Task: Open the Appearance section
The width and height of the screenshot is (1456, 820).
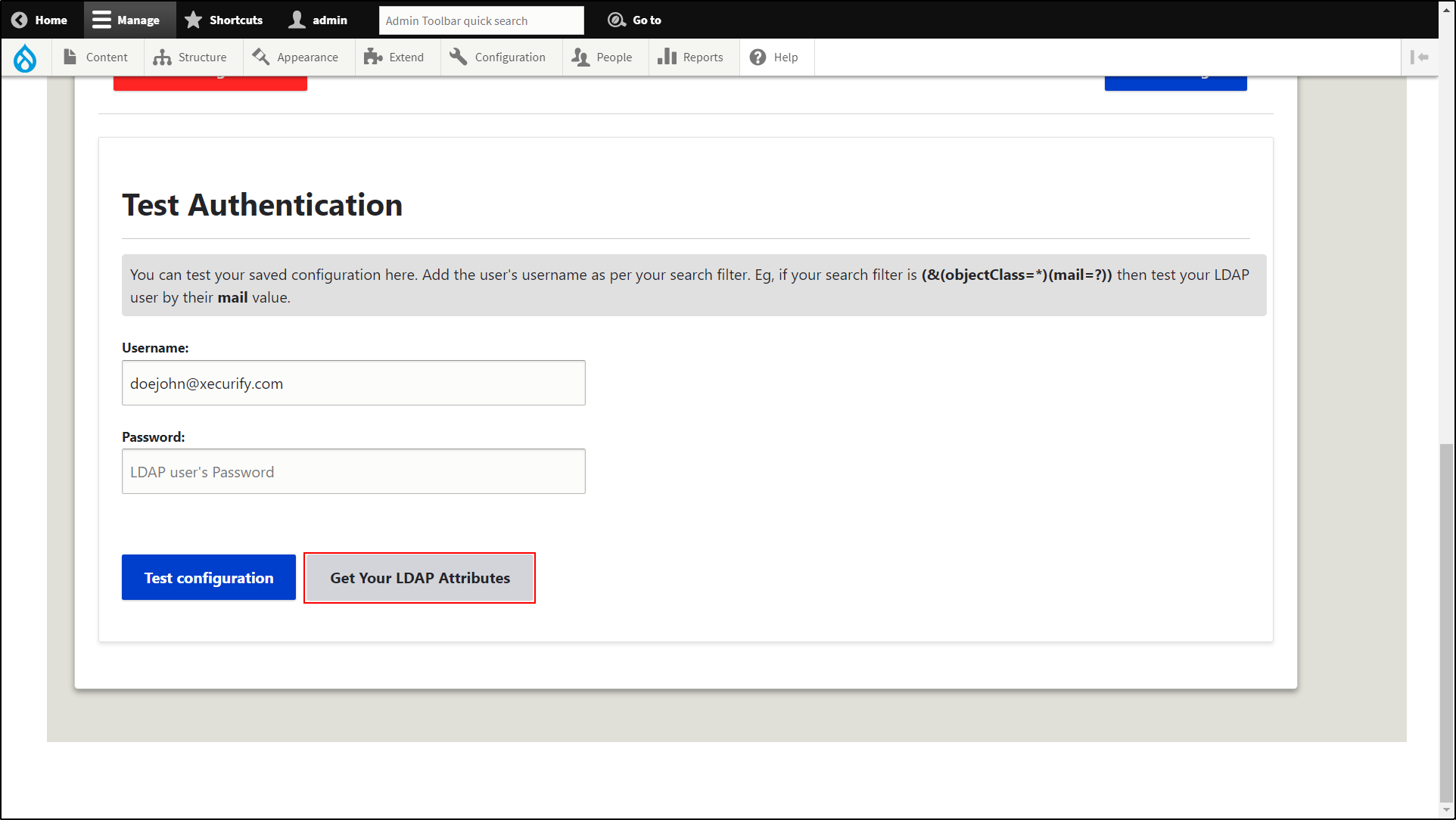Action: 295,57
